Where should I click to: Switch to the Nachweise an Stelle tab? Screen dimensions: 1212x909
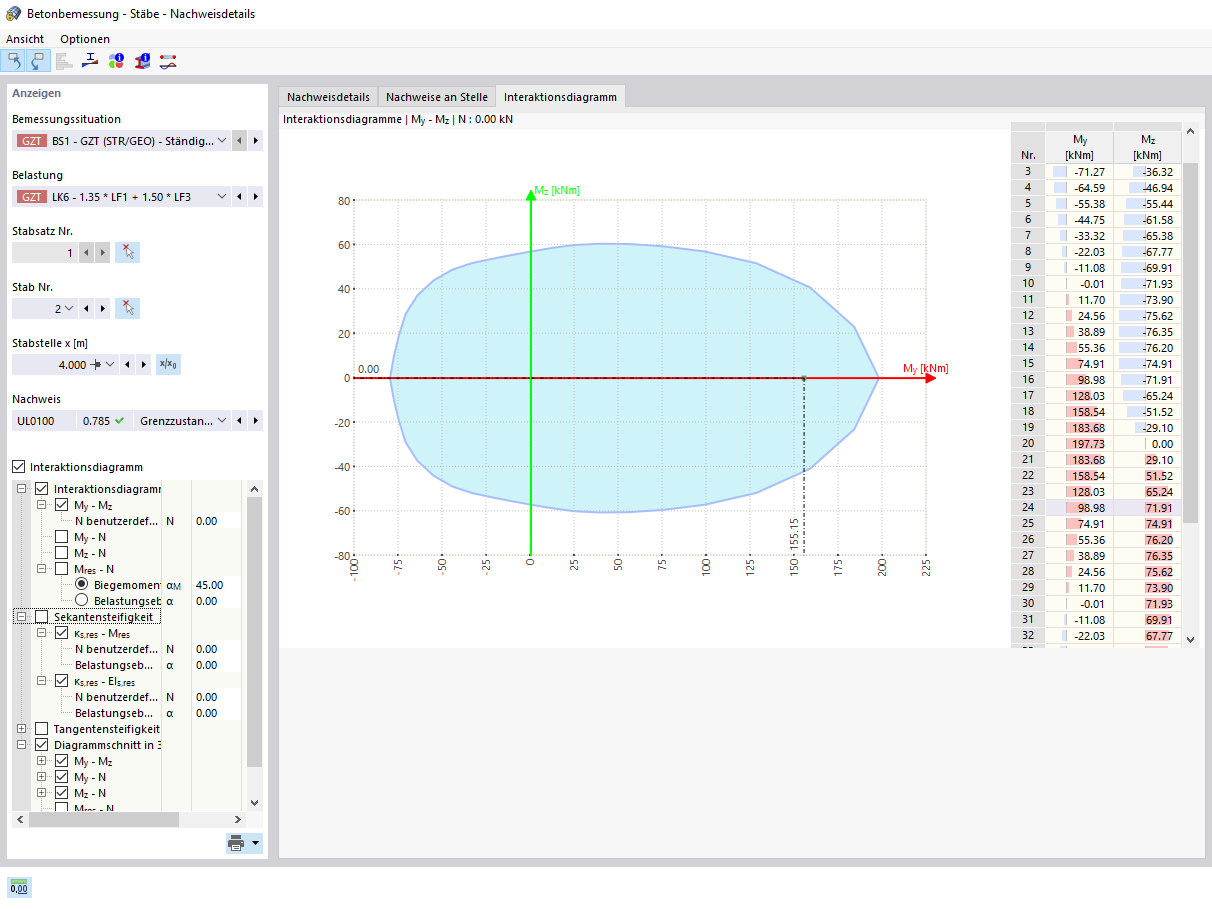coord(437,97)
